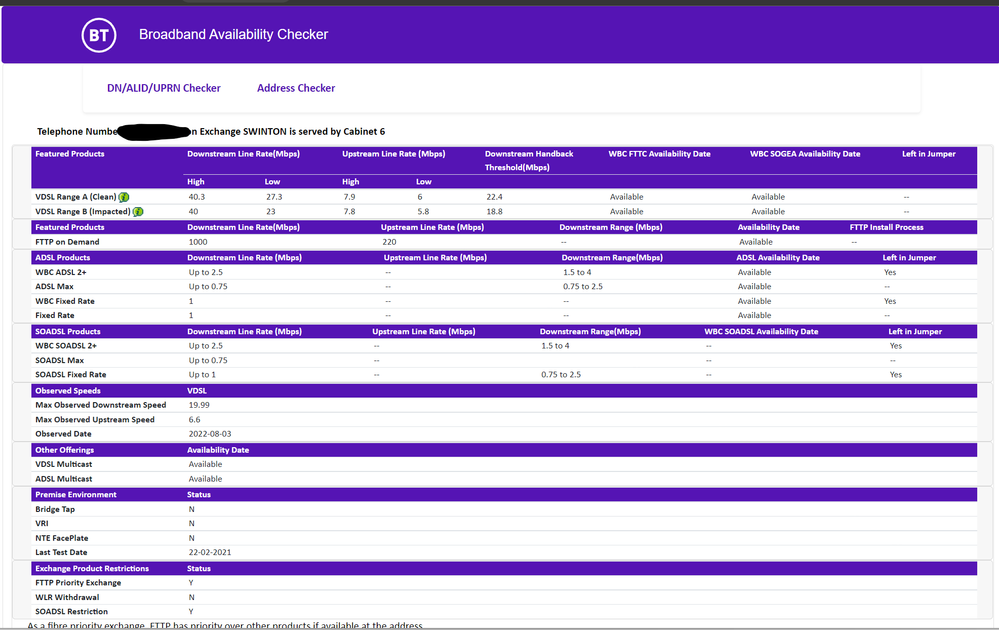Screen dimensions: 999x630
Task: Click the Downstream Handback Threshold column header
Action: point(529,161)
